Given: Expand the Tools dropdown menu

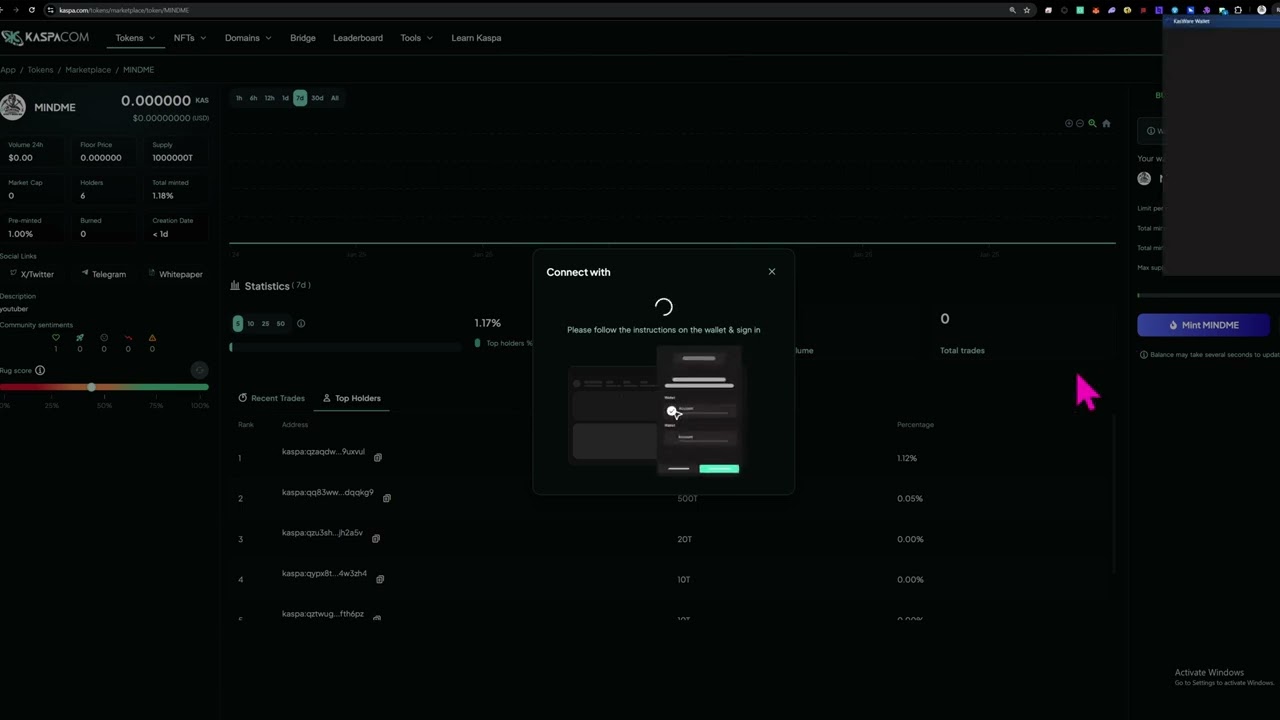Looking at the screenshot, I should (416, 38).
